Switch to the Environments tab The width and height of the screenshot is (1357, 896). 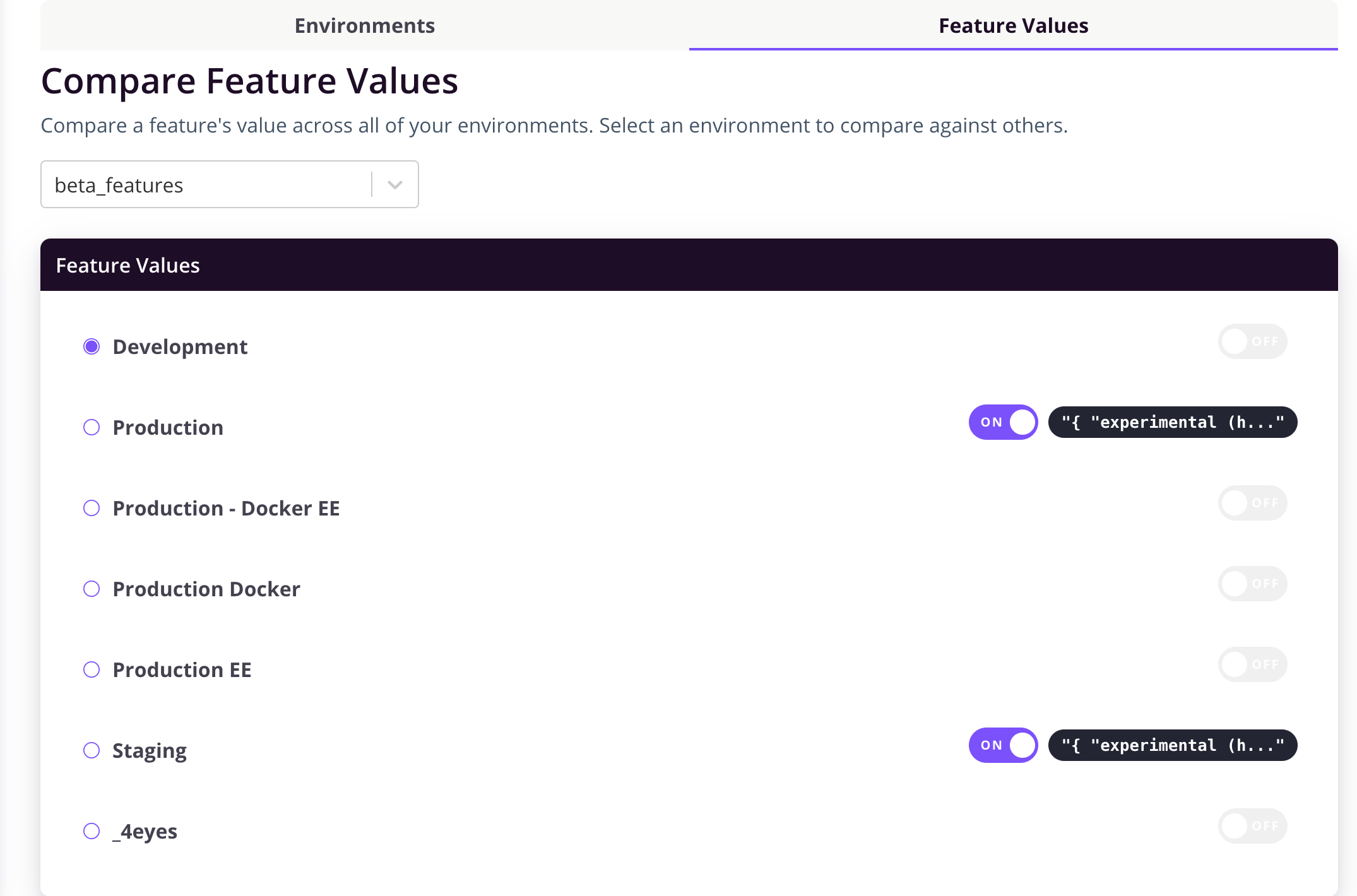pos(365,25)
